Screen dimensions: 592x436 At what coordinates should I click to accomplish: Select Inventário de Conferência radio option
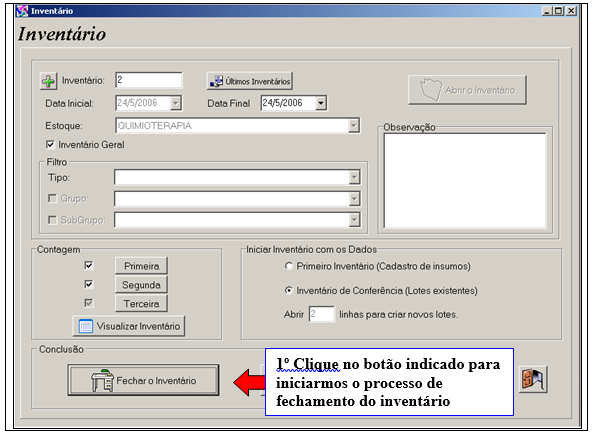pyautogui.click(x=289, y=291)
